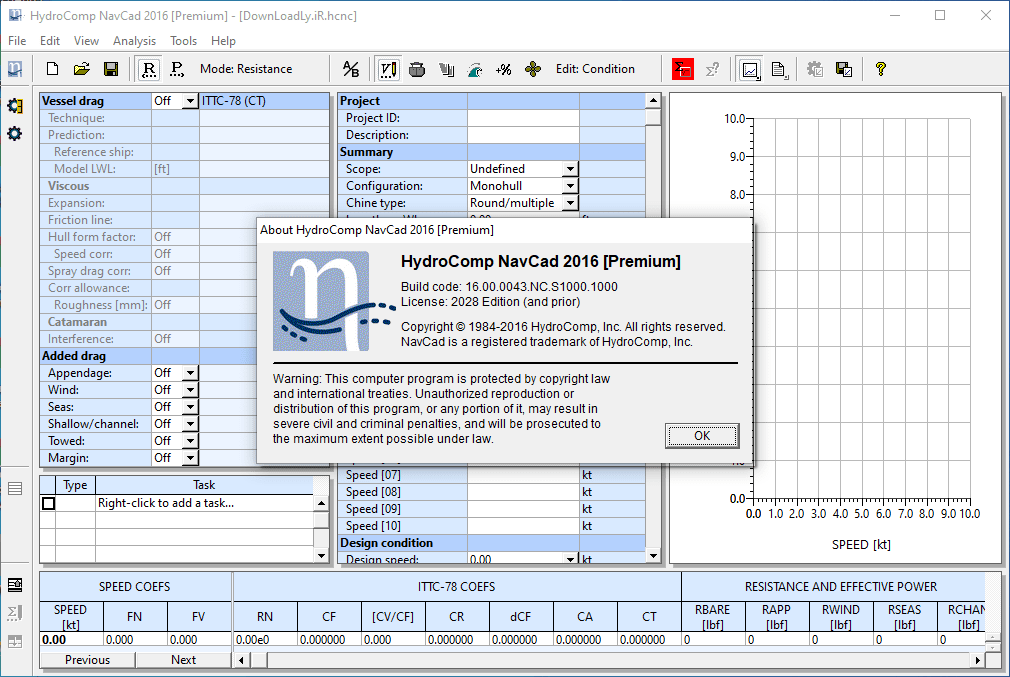Click the gear settings toolbar icon
This screenshot has width=1010, height=677.
click(815, 69)
